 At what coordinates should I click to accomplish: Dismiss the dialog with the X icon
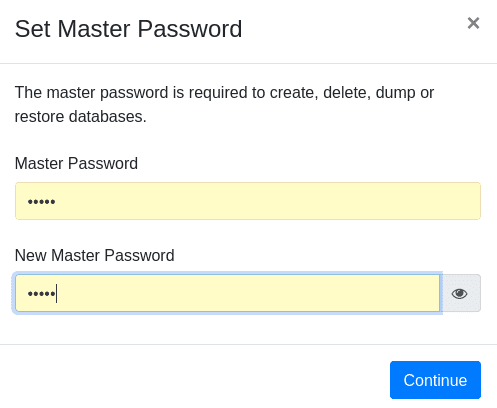[473, 23]
